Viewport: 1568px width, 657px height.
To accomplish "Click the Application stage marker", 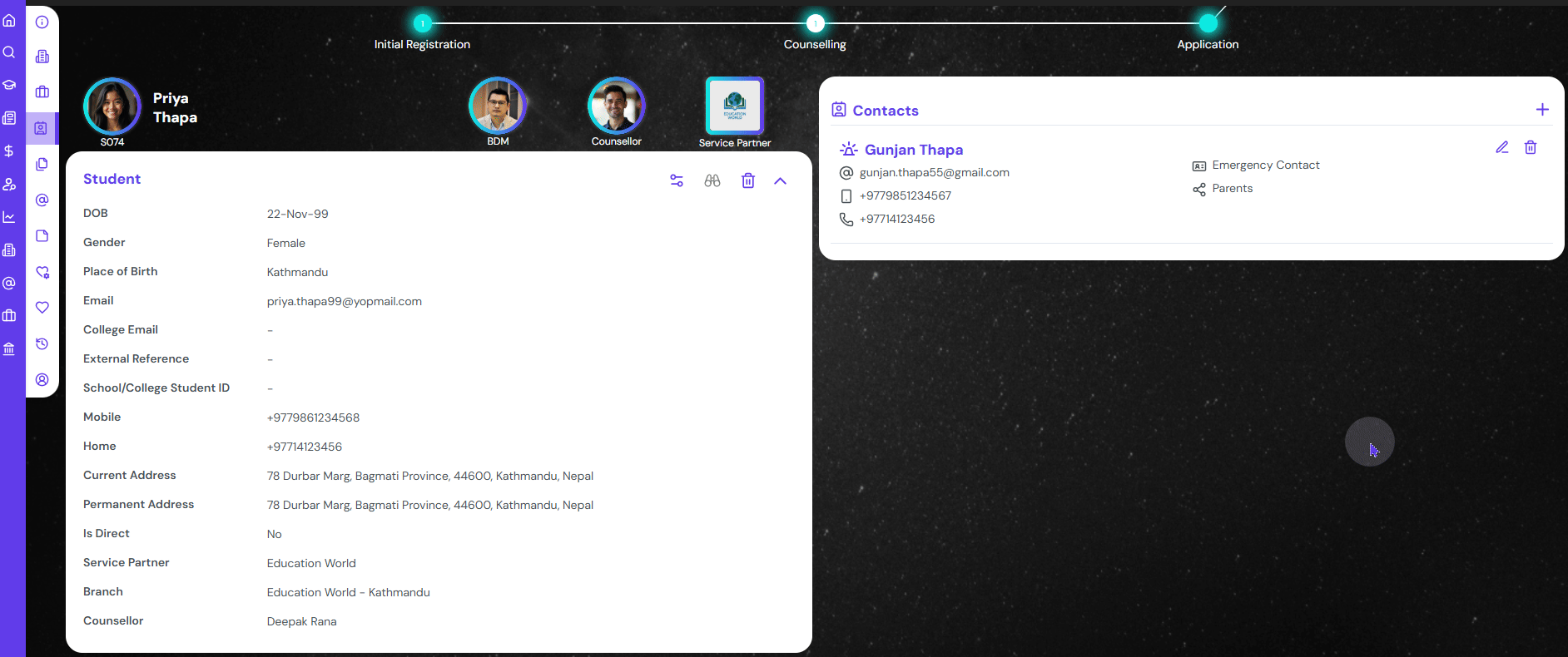I will 1208,23.
